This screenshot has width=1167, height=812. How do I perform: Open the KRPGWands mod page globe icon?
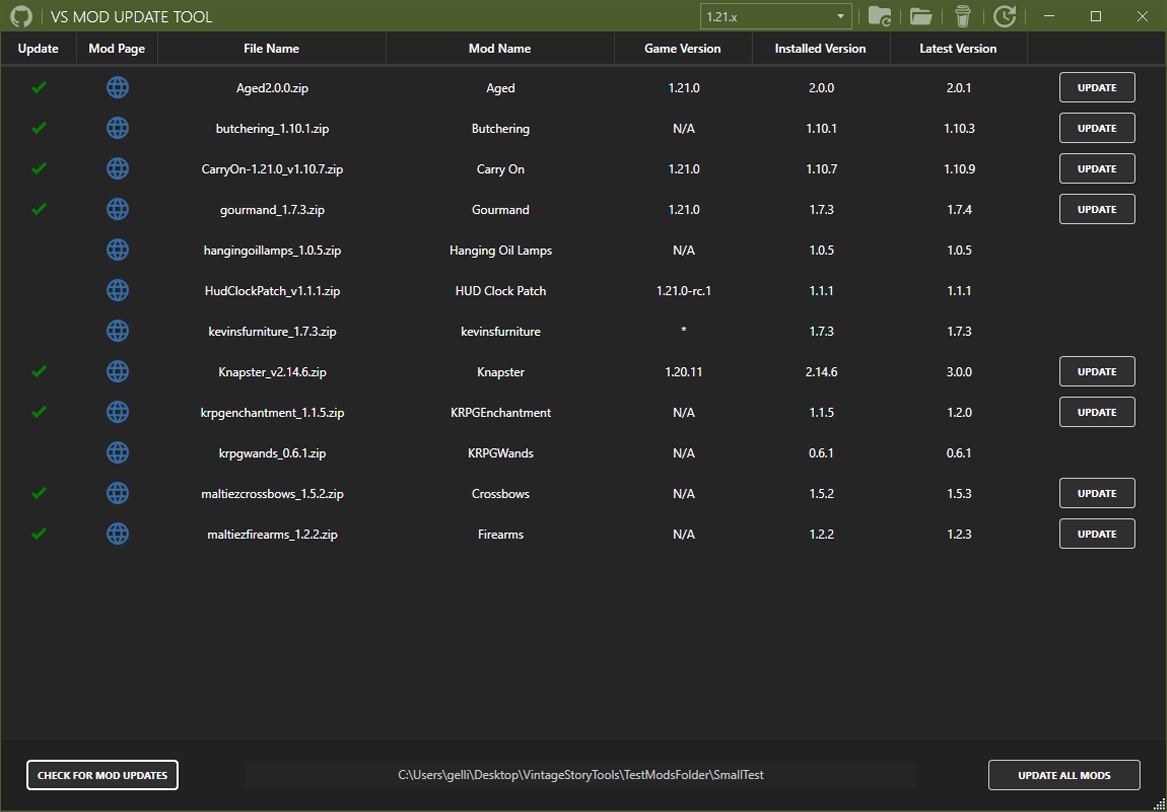[x=117, y=453]
